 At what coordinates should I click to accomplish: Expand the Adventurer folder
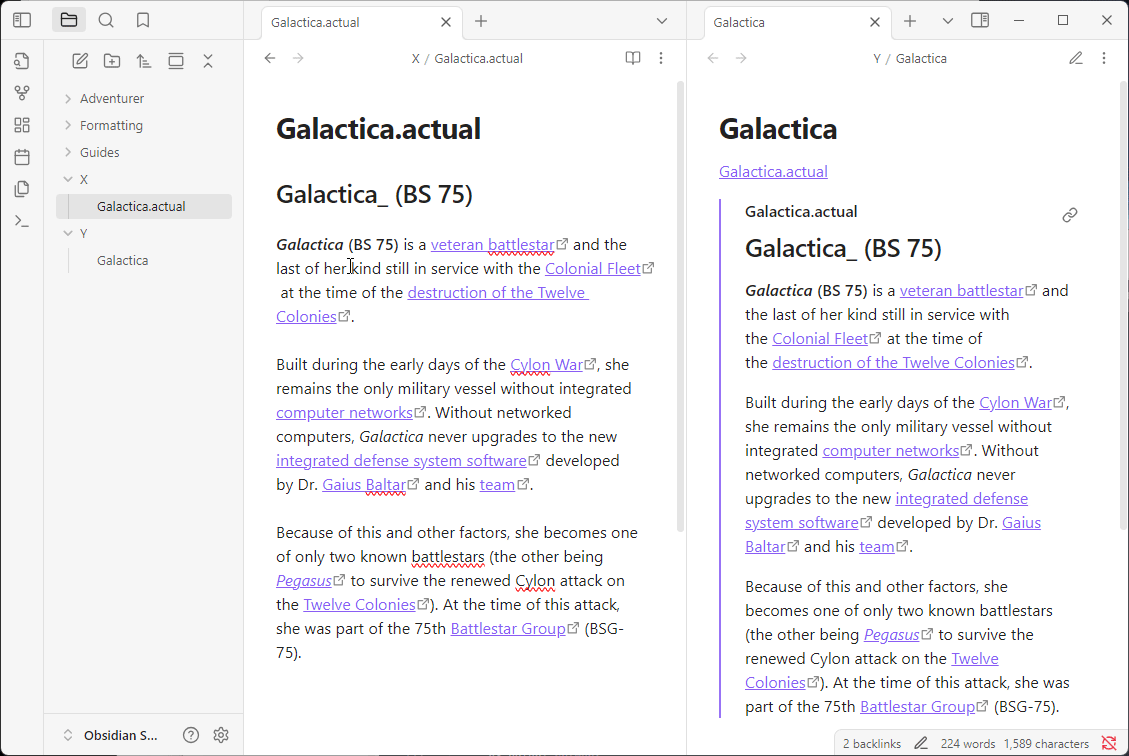click(x=112, y=98)
